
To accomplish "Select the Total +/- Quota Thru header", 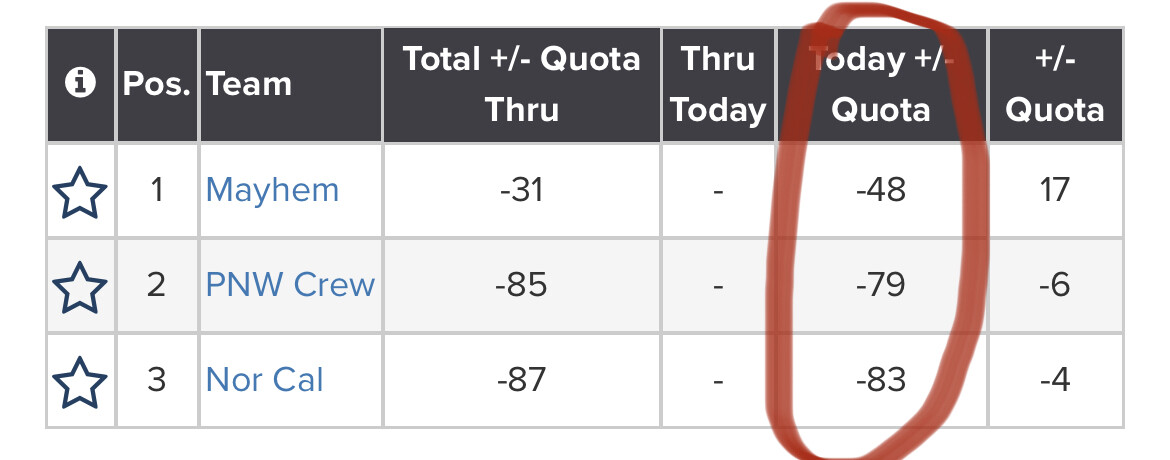I will 521,84.
